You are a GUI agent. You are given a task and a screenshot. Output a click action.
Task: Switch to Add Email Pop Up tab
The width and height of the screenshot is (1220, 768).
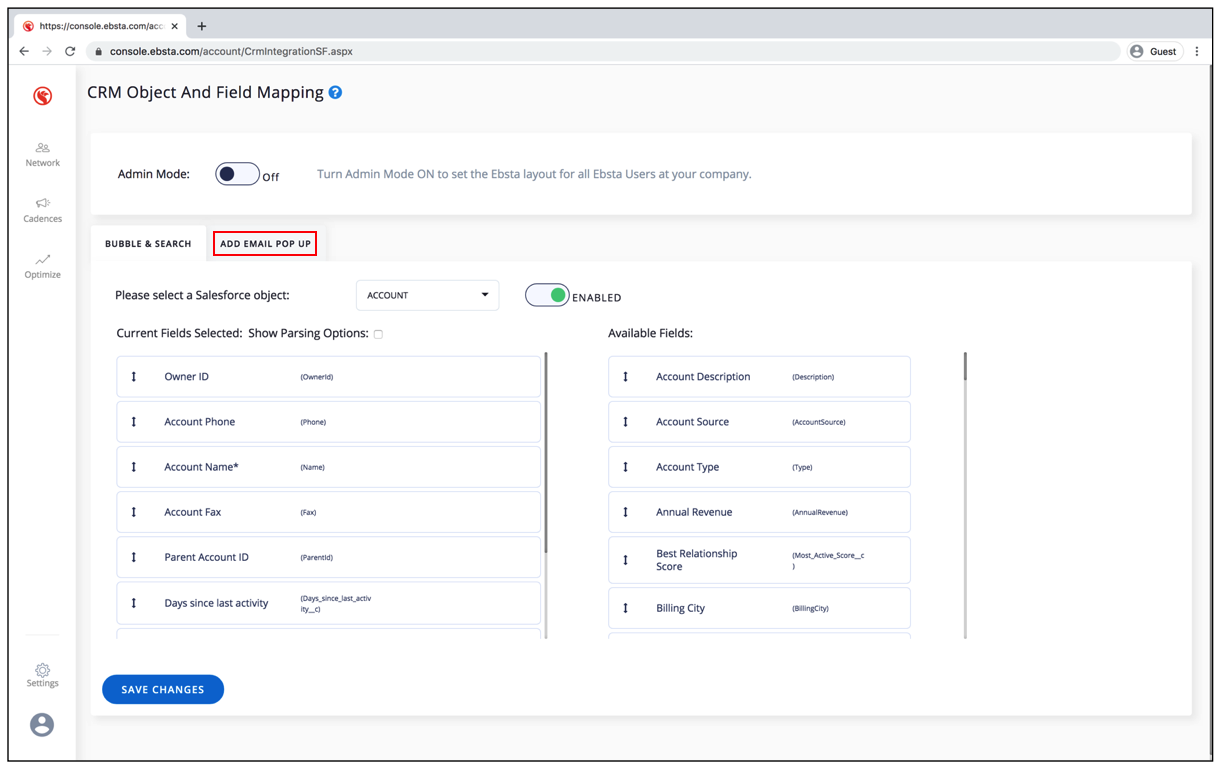click(265, 243)
